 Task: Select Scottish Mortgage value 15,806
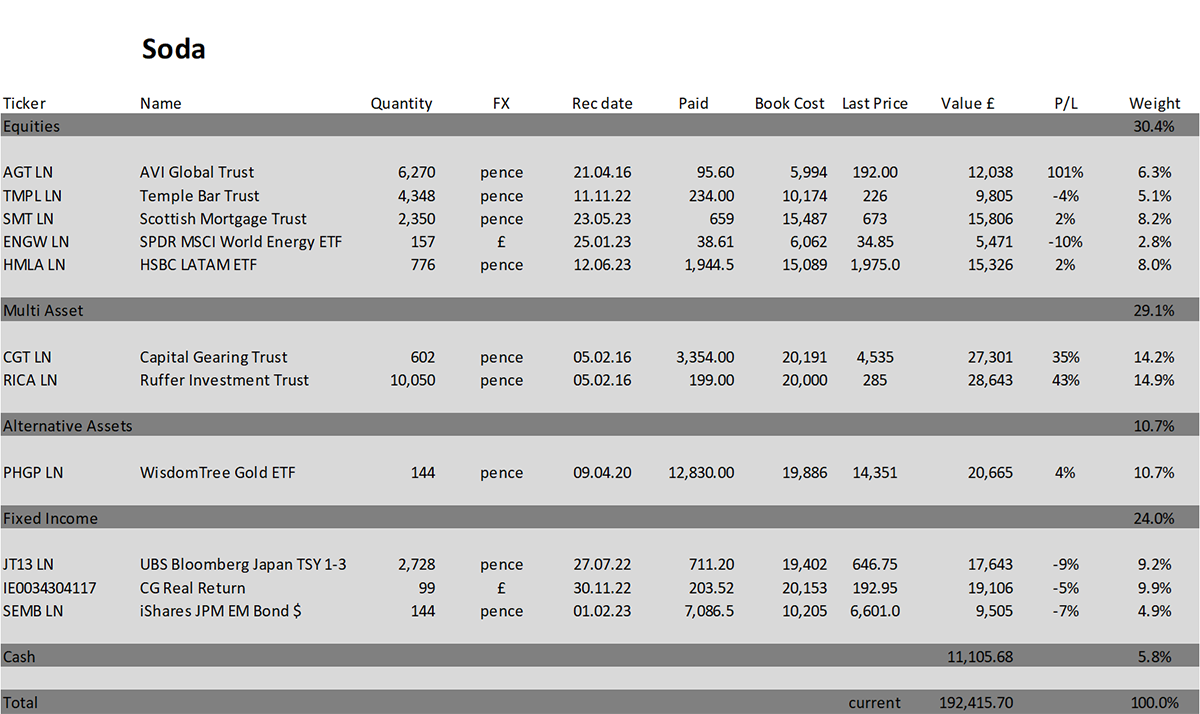point(991,219)
